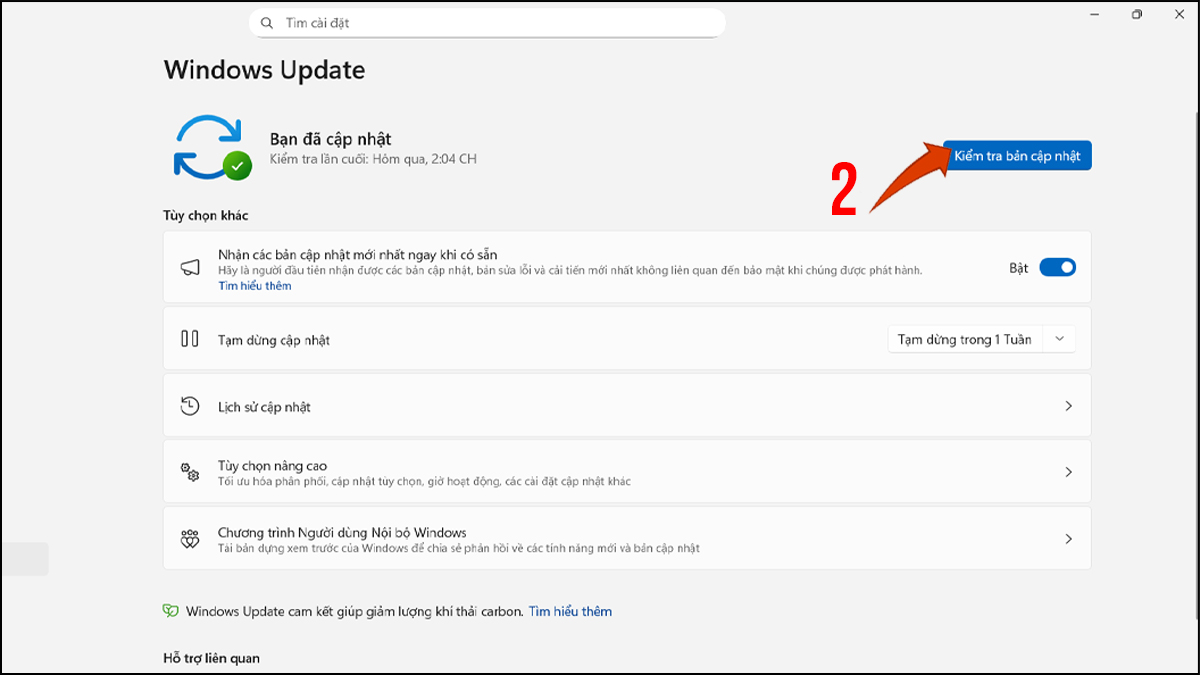Click the history clock icon for Lịch sử cập nhật
The image size is (1200, 675).
click(x=190, y=406)
